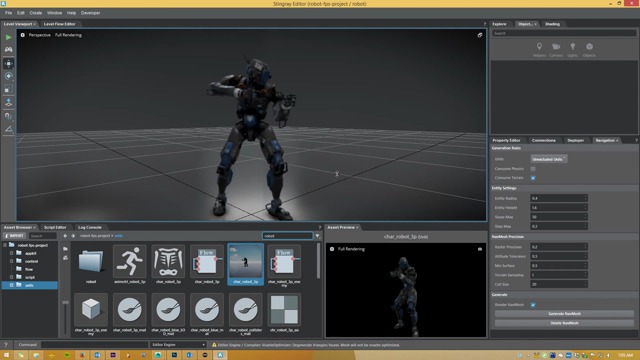Select the Scale tool in the viewport toolbar
This screenshot has height=360, width=640.
click(x=8, y=89)
